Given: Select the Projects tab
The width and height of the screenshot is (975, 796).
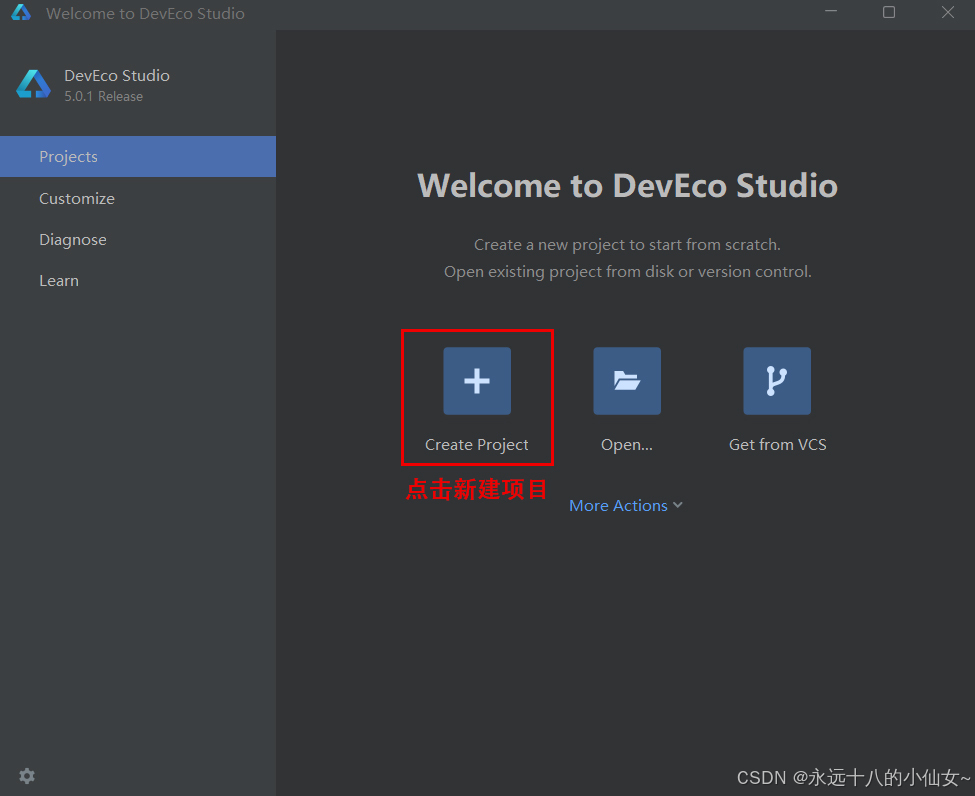Looking at the screenshot, I should click(138, 157).
